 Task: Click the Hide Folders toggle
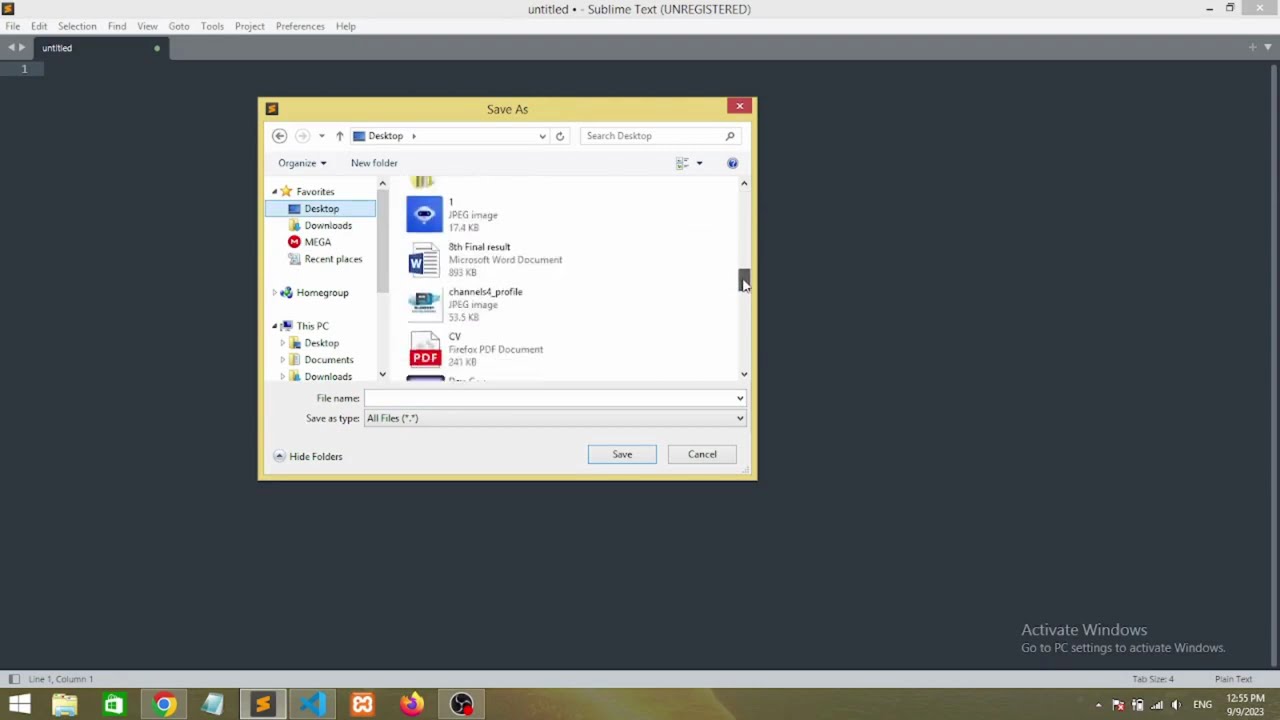click(309, 456)
